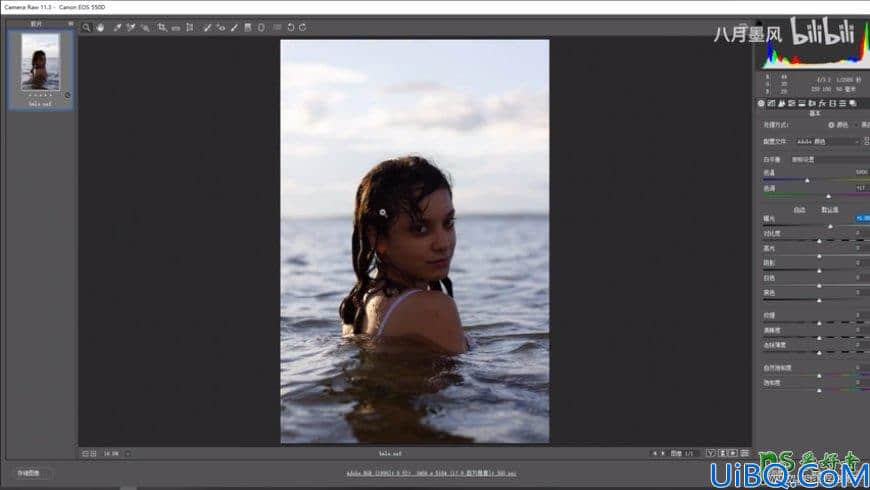Adjust the 阴影 shadows slider
The image size is (870, 490).
point(820,271)
